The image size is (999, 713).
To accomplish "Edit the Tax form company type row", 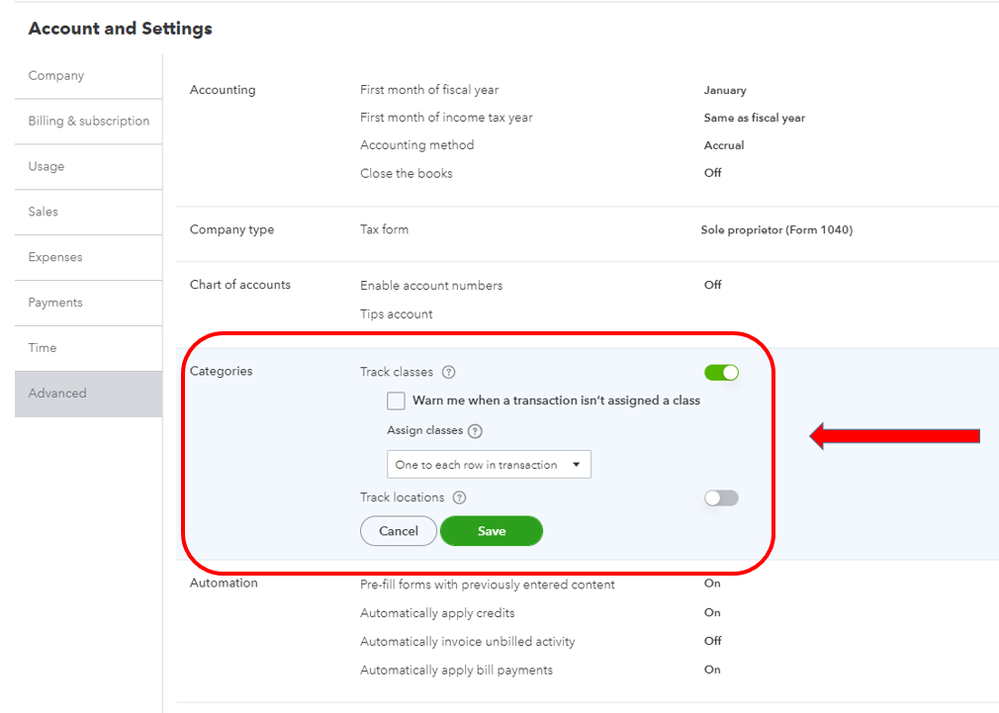I will click(384, 229).
